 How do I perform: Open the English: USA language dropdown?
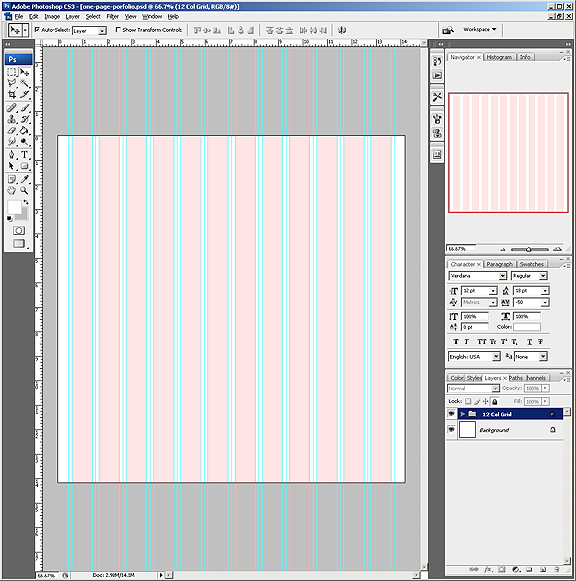[x=496, y=356]
